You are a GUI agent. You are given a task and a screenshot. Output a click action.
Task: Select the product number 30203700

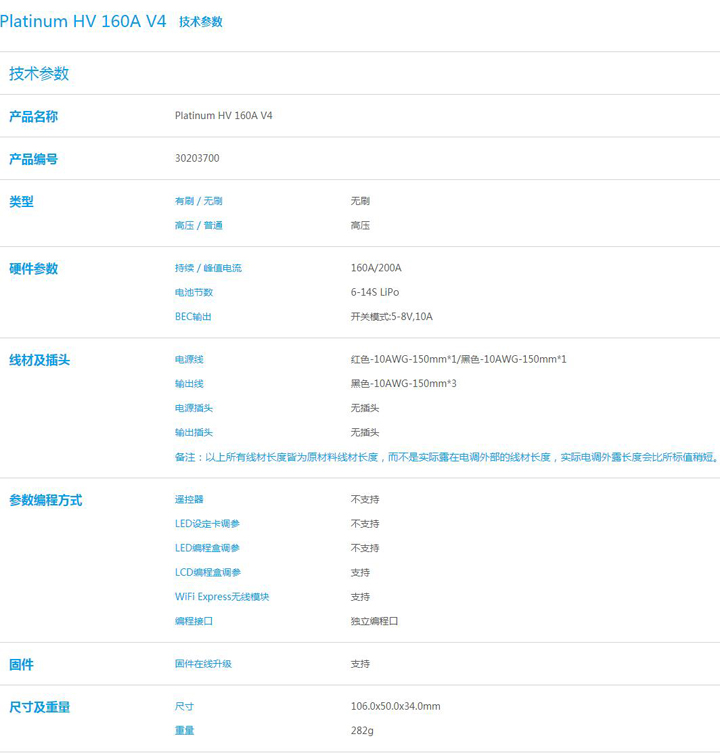click(x=197, y=158)
